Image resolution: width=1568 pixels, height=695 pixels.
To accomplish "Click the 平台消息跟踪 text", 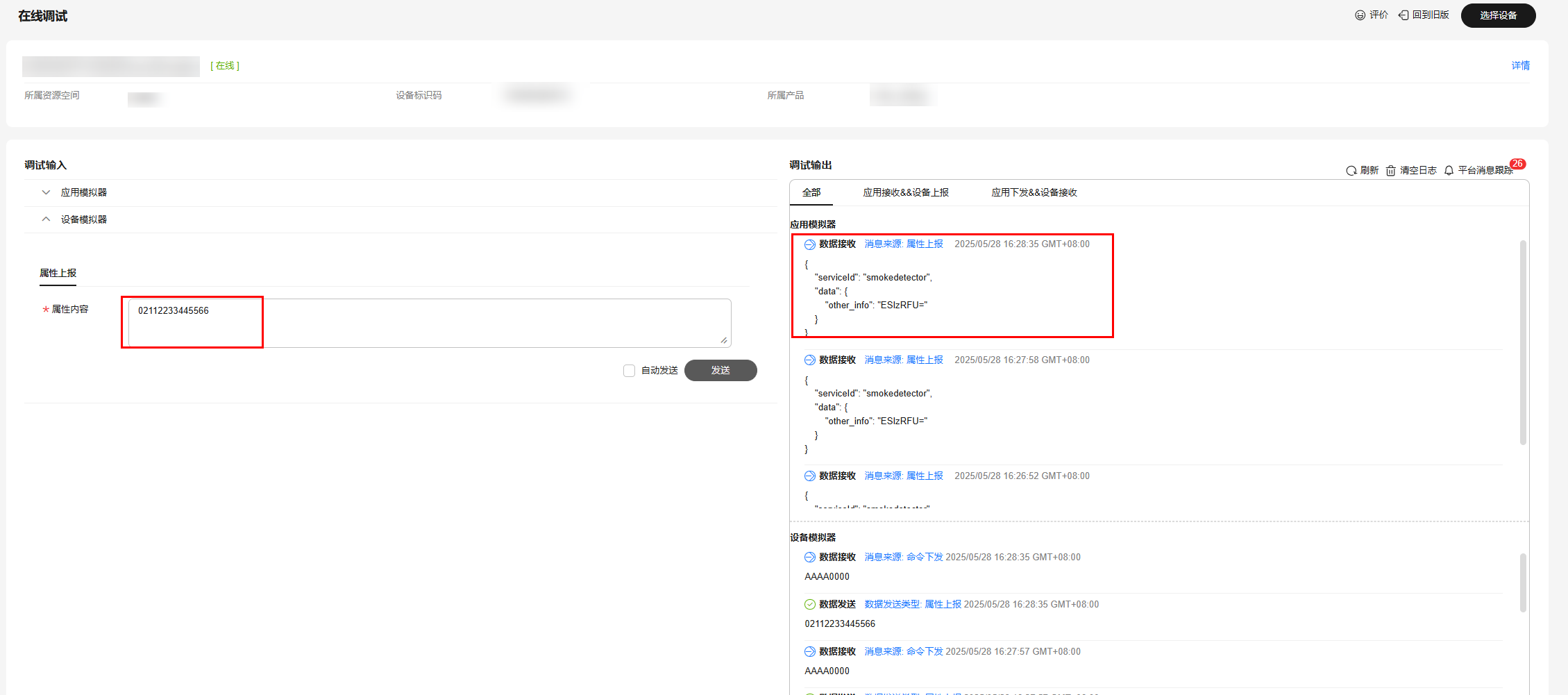I will (x=1485, y=171).
